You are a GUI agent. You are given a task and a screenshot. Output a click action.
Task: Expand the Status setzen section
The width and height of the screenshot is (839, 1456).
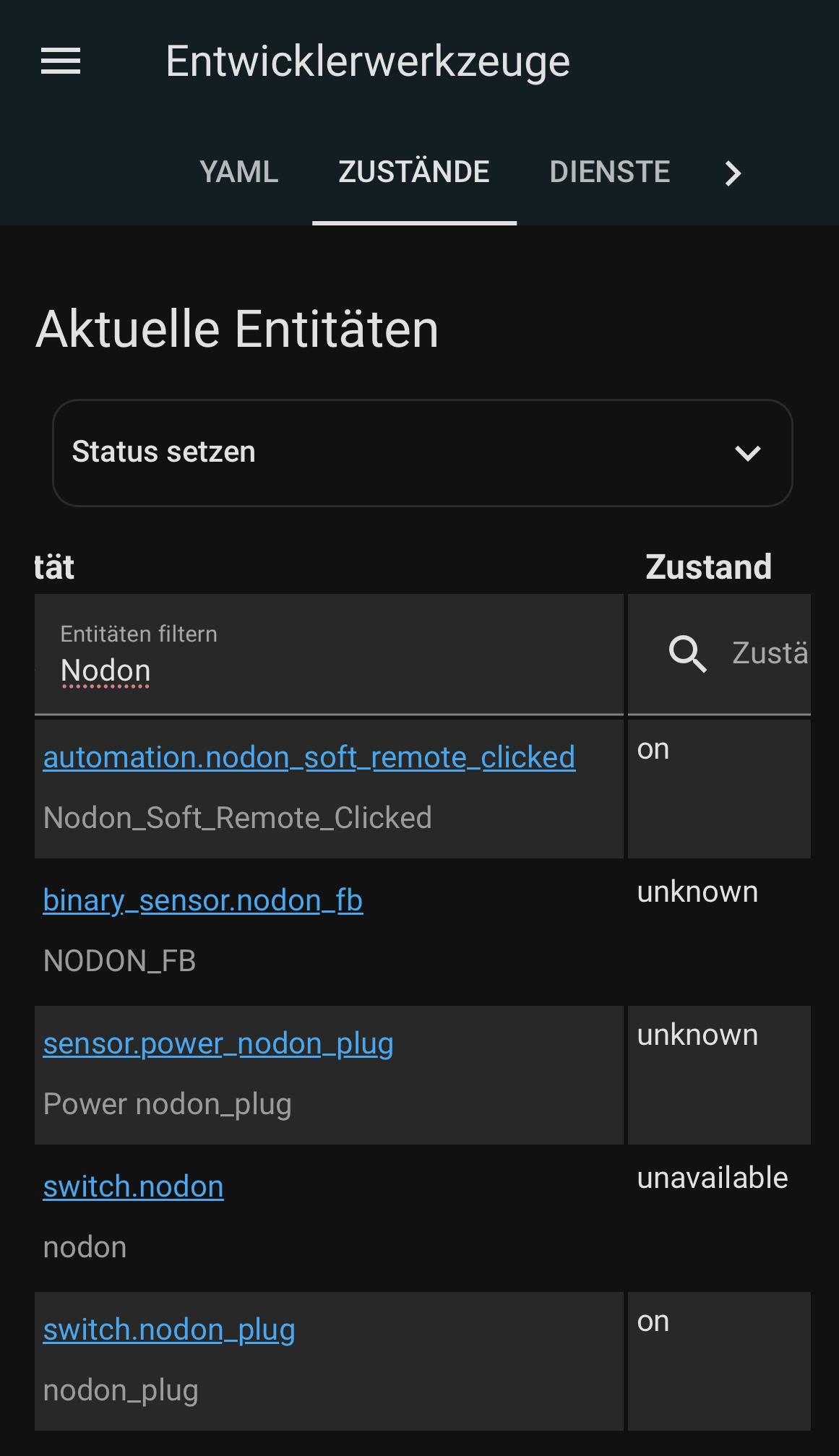click(x=163, y=452)
